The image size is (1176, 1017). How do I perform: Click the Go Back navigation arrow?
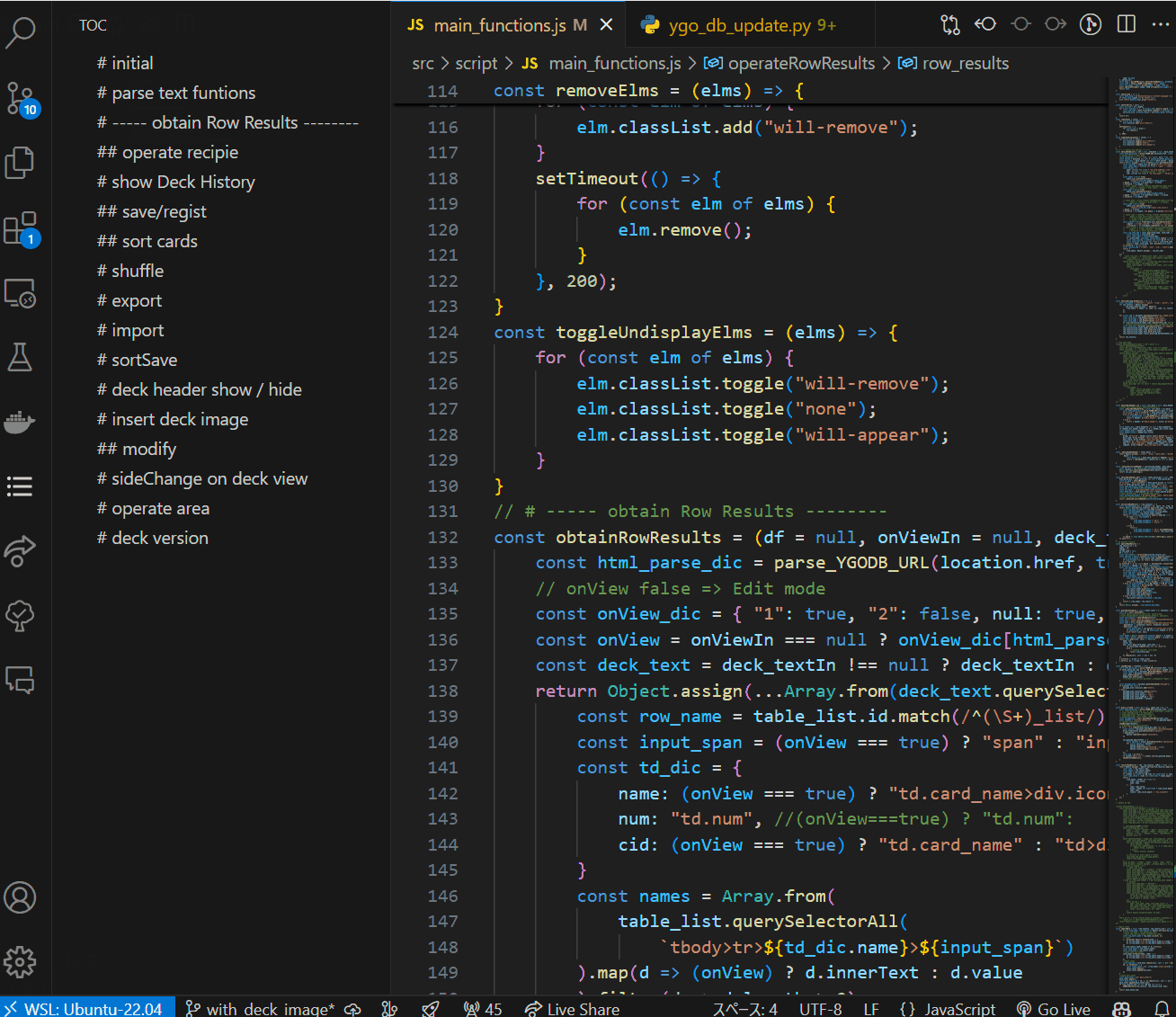coord(985,24)
